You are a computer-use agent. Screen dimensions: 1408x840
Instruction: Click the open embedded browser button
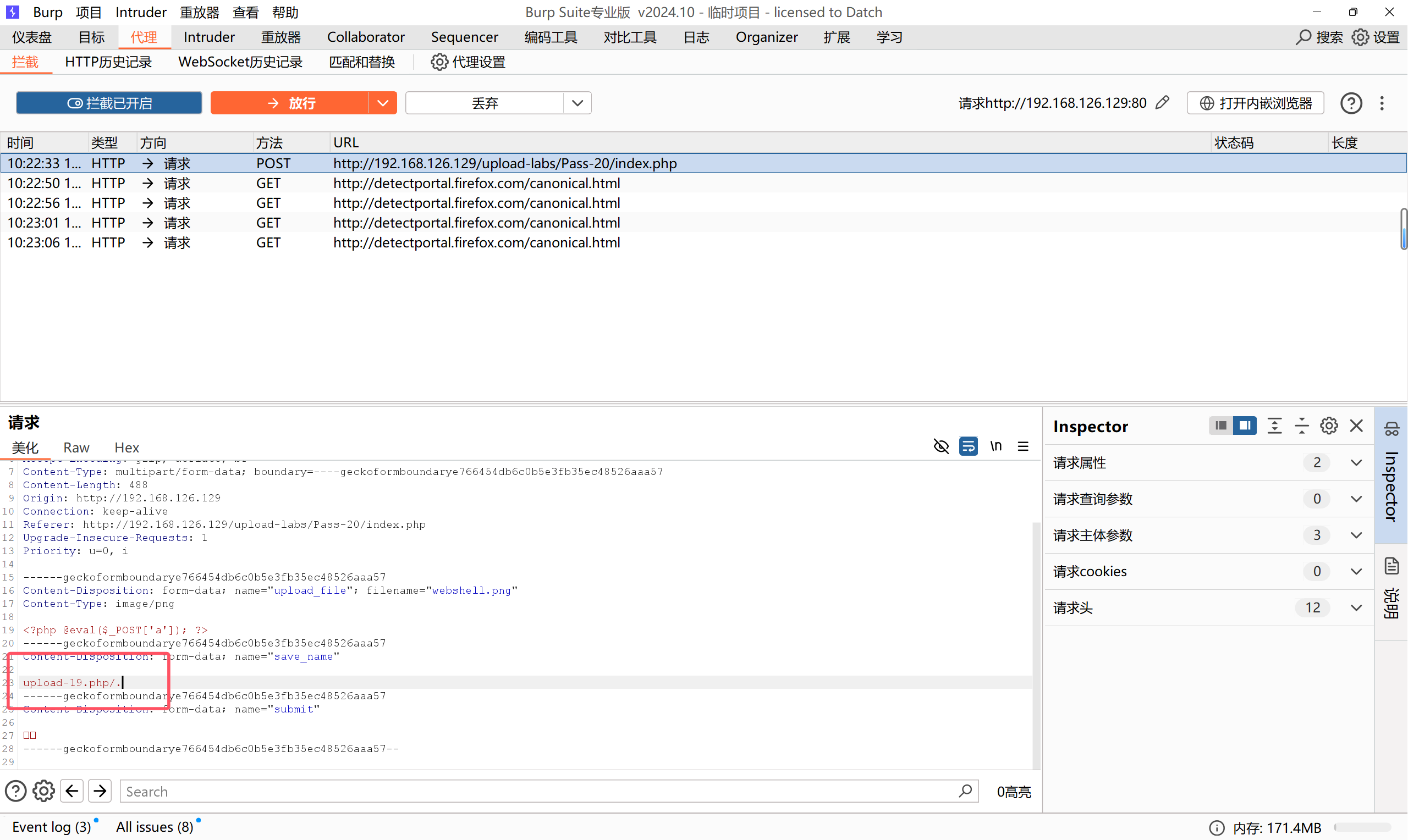point(1255,103)
